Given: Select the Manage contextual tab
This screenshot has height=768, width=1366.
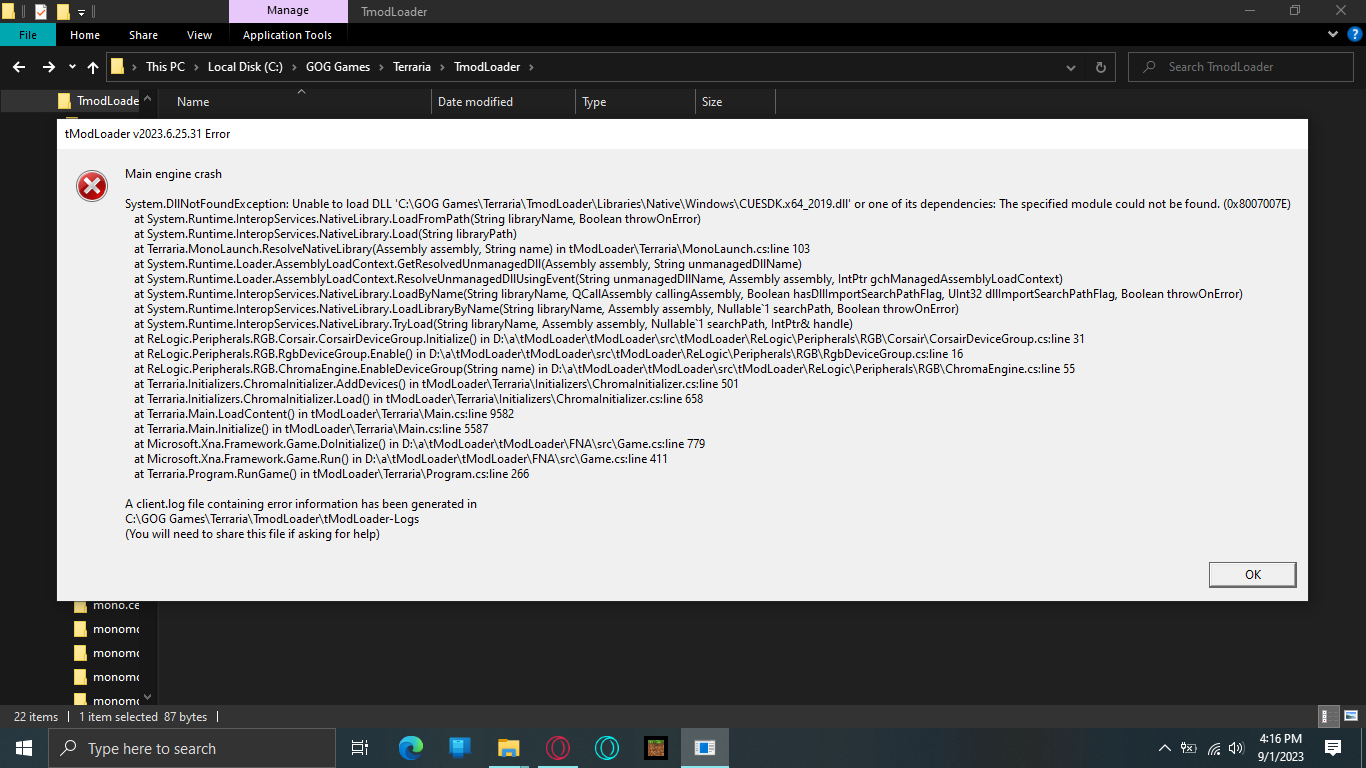Looking at the screenshot, I should [287, 11].
